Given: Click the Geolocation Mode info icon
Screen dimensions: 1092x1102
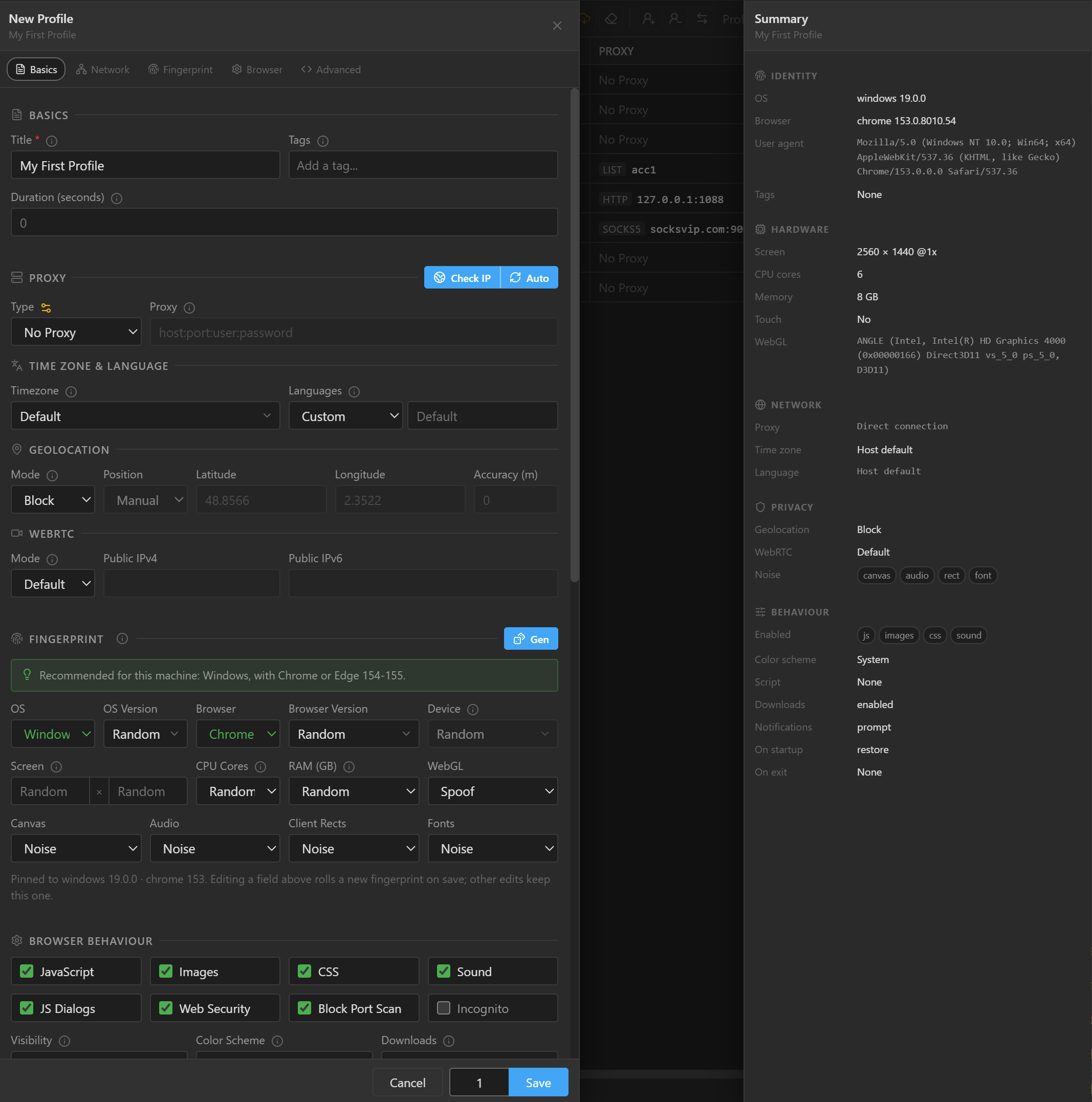Looking at the screenshot, I should click(52, 475).
